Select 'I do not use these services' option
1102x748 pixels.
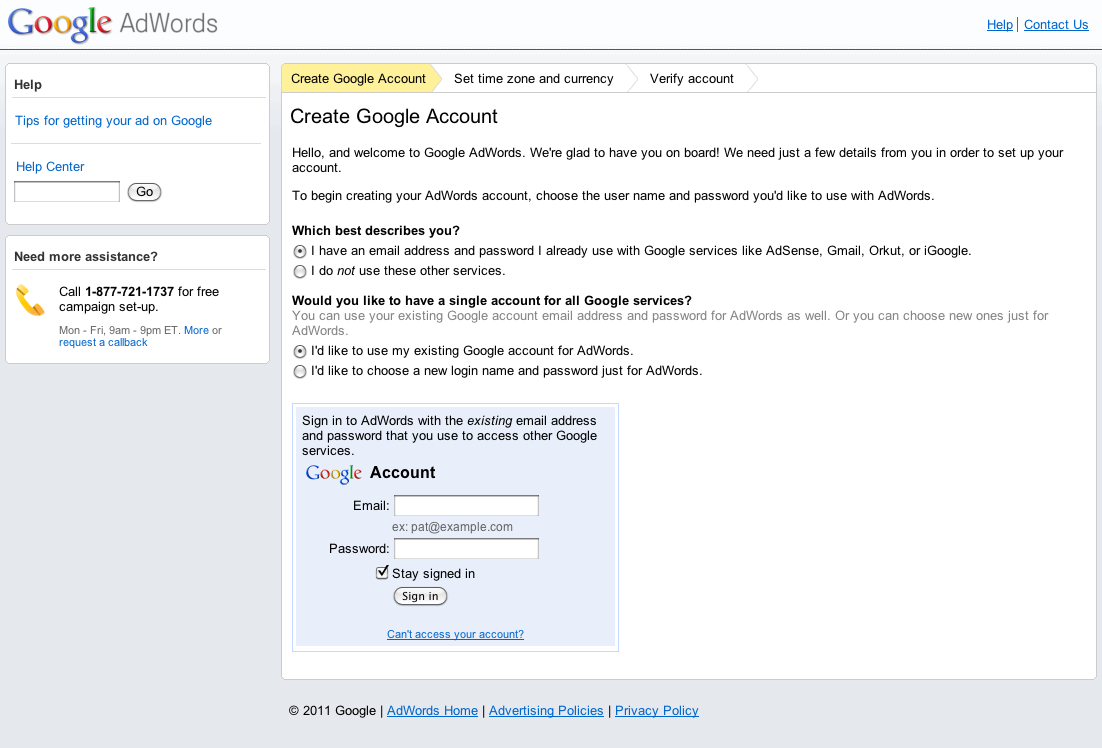300,271
